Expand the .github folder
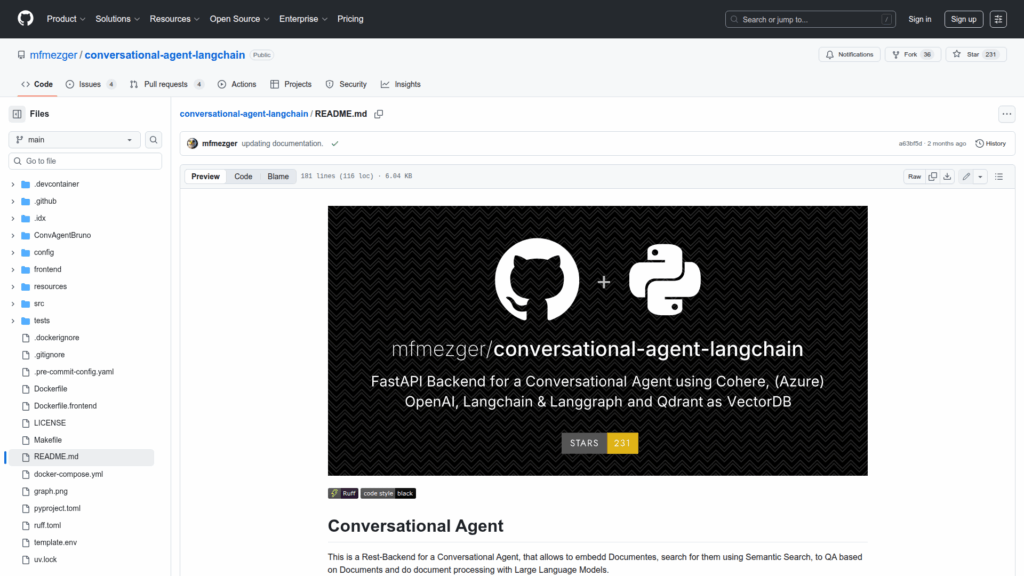Screen dimensions: 1024x576 (13, 201)
